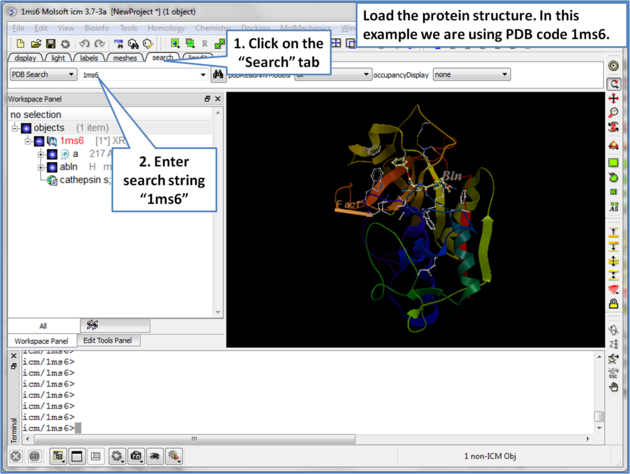Click the eye icon in bottom toolbar
Screen dimensions: 630x474
tap(155, 456)
